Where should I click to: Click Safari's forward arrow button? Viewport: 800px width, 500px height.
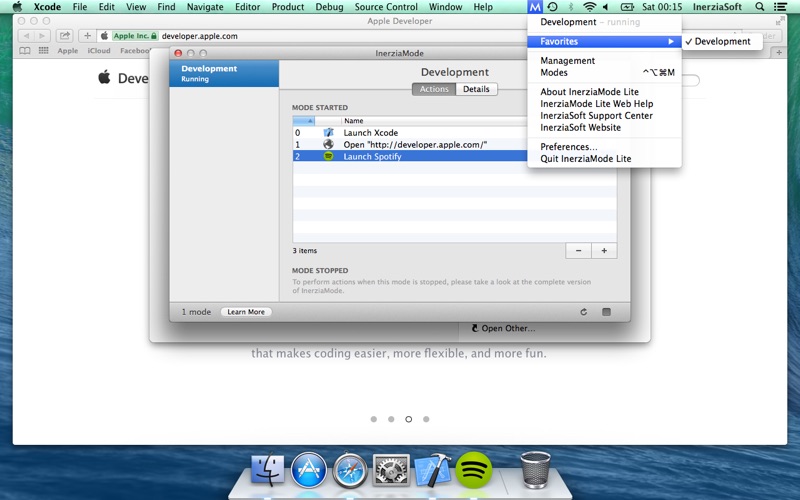click(x=42, y=36)
